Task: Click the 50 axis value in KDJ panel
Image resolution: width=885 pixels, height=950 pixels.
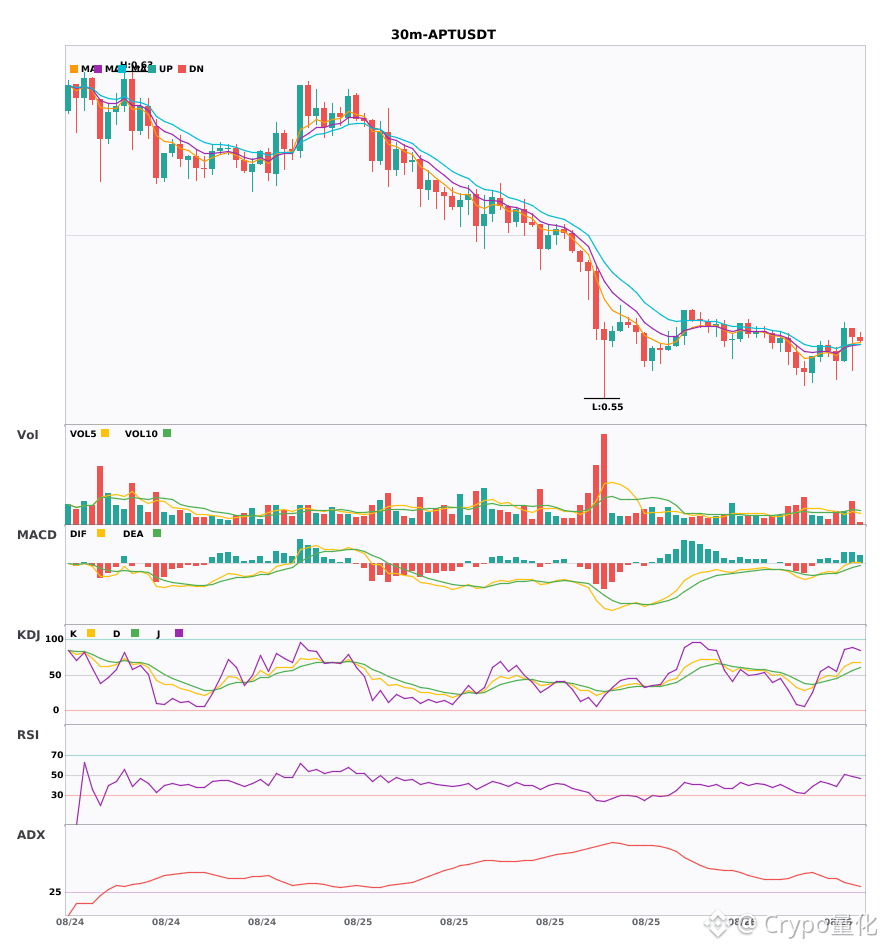Action: coord(55,675)
